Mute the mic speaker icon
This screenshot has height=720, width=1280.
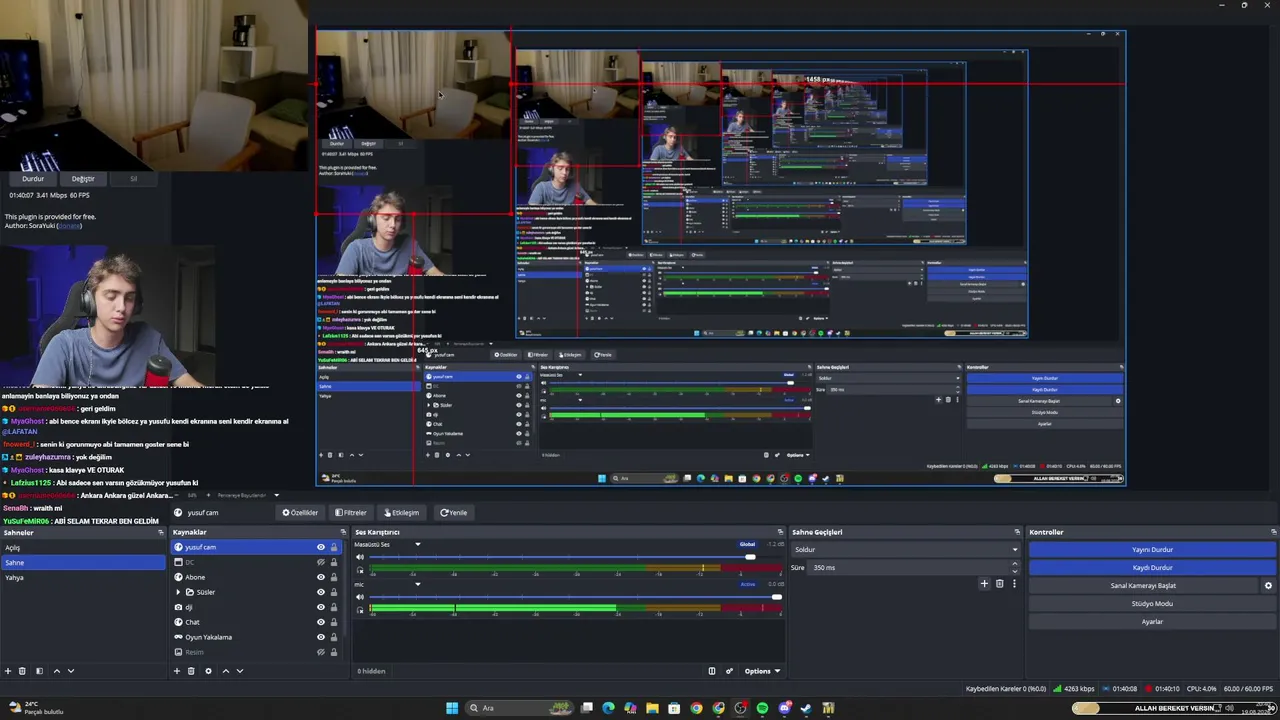click(360, 597)
